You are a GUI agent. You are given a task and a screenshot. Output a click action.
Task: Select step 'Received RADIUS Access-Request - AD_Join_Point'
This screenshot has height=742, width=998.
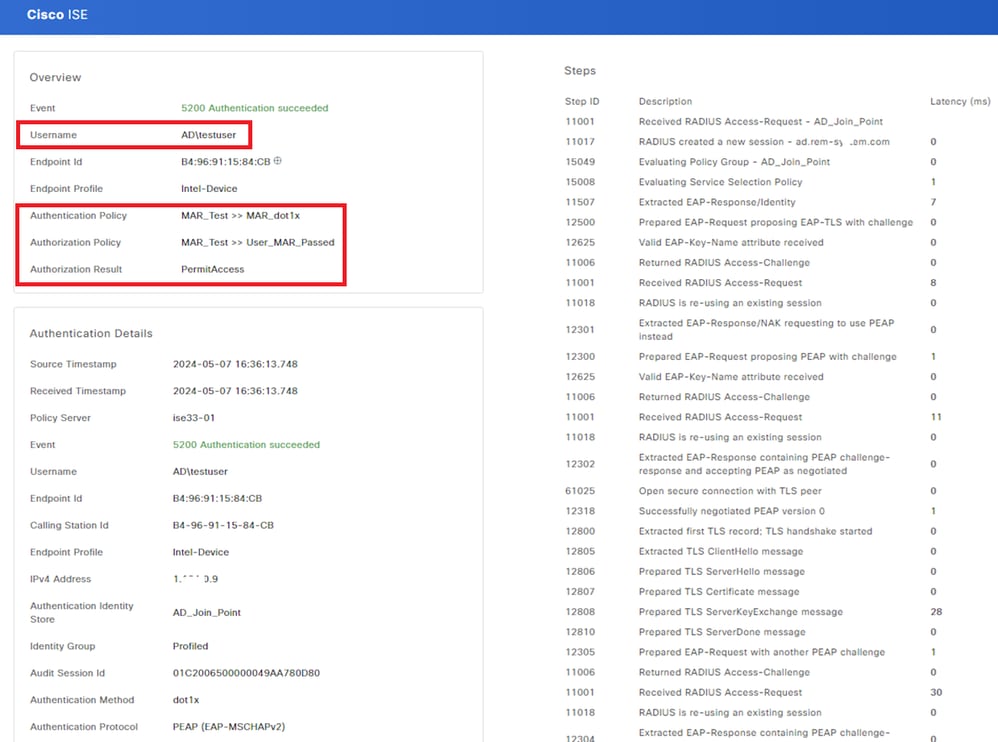coord(761,122)
